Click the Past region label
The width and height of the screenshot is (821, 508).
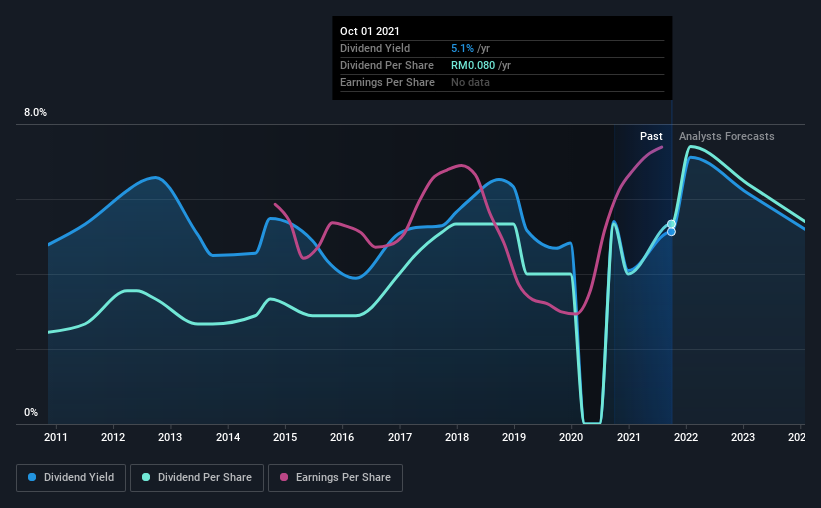(651, 136)
